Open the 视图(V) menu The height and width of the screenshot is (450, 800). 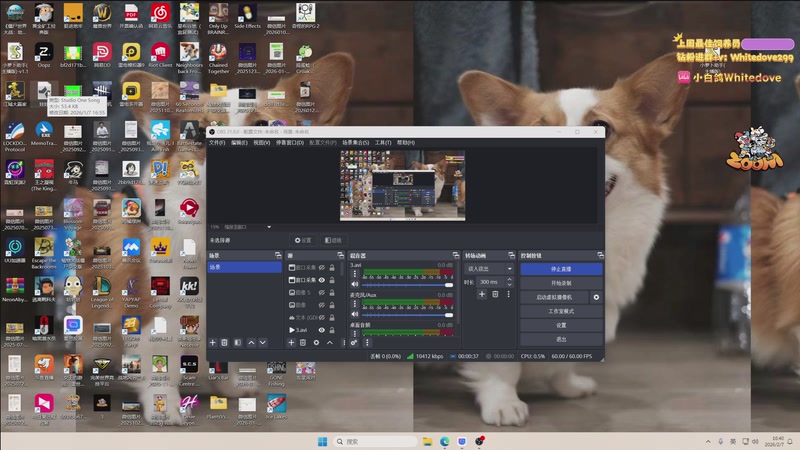coord(262,143)
